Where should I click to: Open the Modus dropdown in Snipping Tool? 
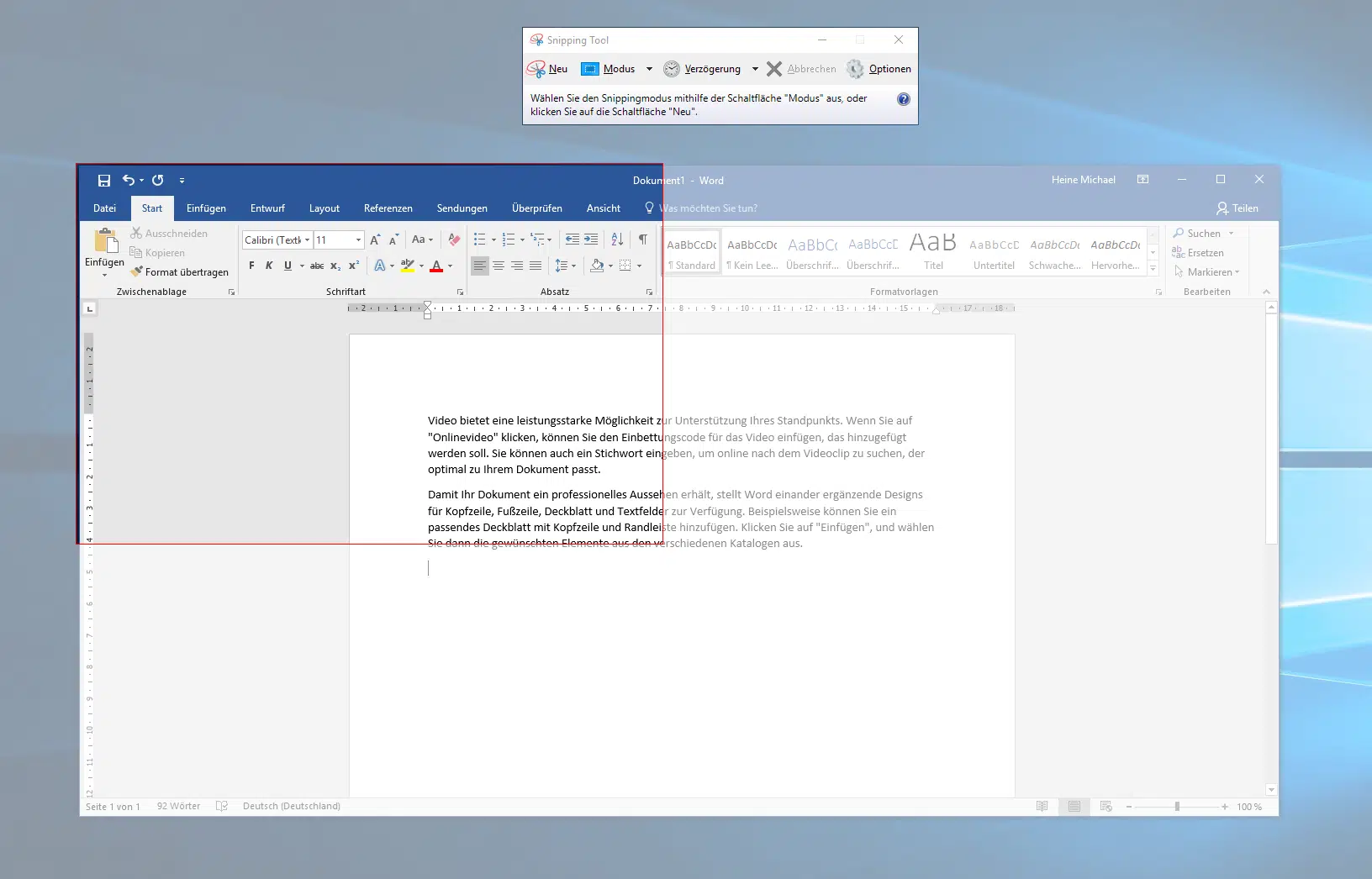(648, 69)
